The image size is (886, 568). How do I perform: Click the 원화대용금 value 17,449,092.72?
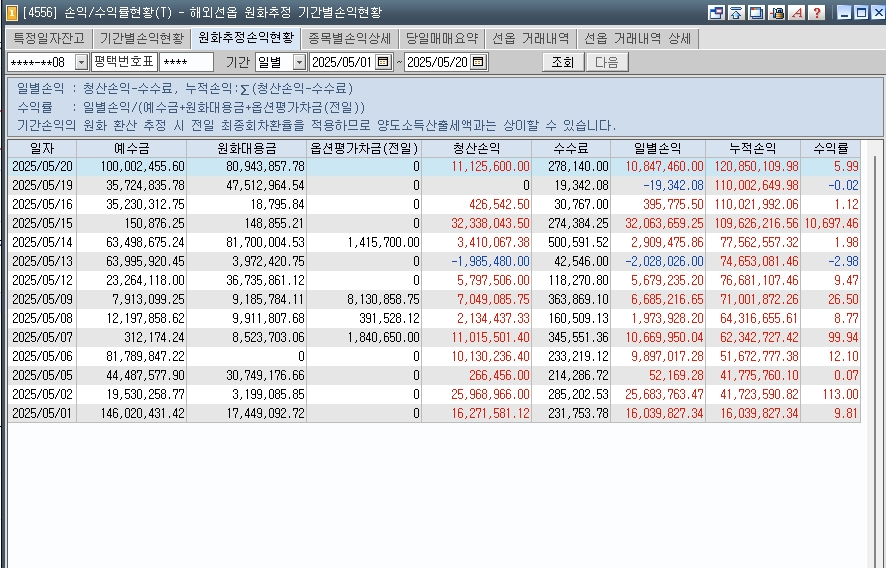pos(266,413)
